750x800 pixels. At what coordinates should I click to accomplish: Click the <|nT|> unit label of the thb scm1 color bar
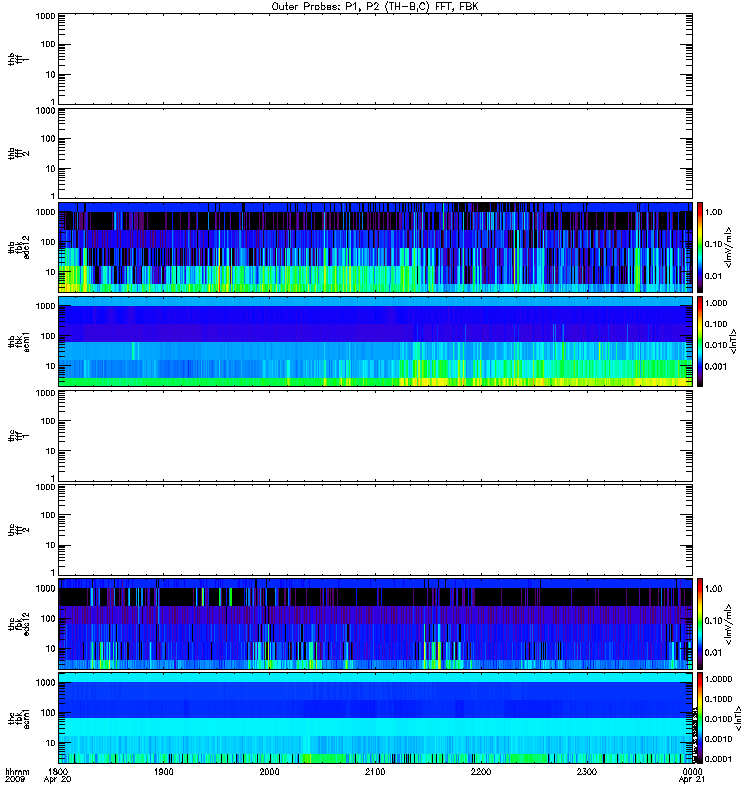733,341
